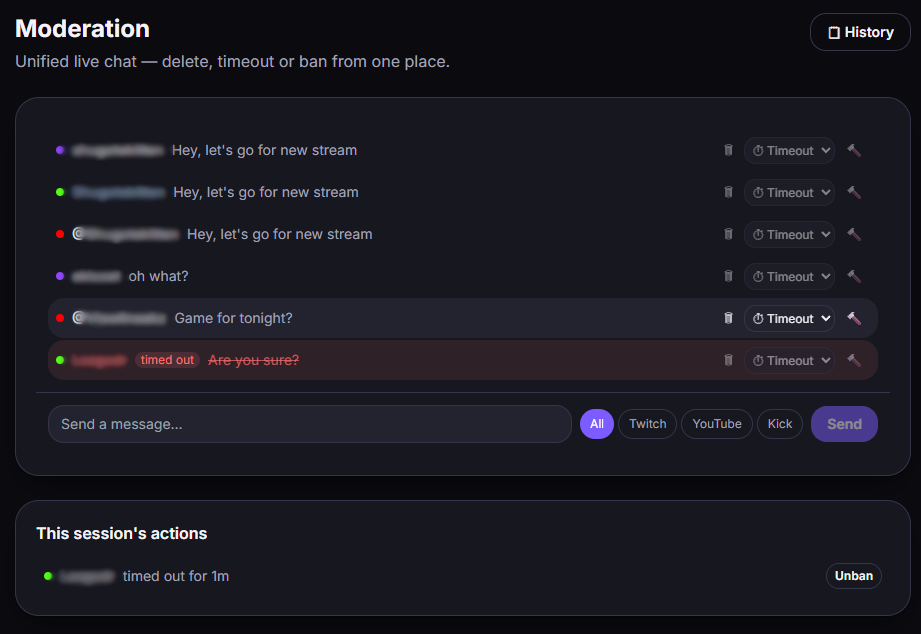Open the History view
Image resolution: width=921 pixels, height=634 pixels.
pyautogui.click(x=860, y=32)
